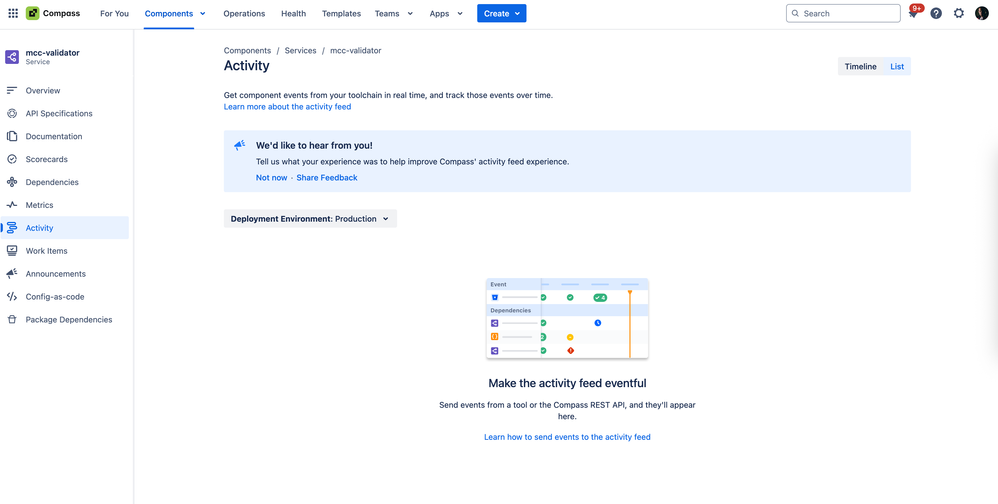The image size is (998, 504).
Task: Click the Search input field
Action: pos(849,14)
